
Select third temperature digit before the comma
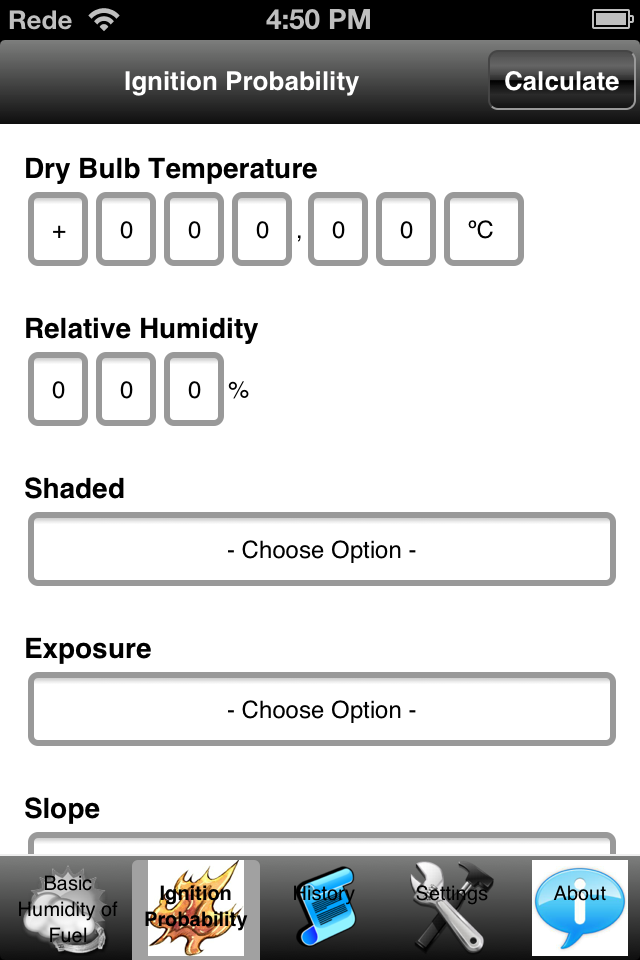(x=262, y=229)
